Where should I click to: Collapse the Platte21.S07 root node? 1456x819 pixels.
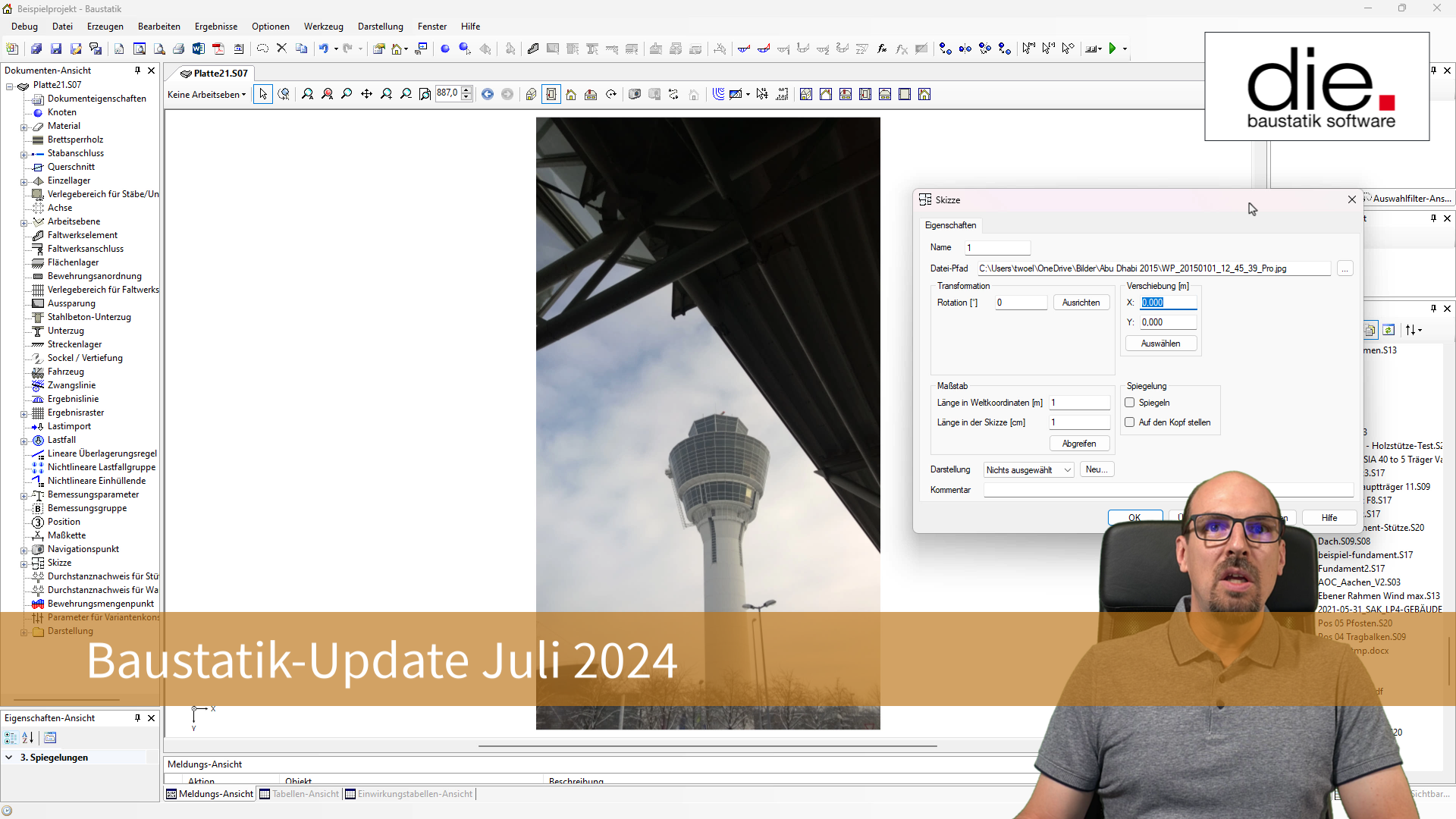click(x=10, y=86)
